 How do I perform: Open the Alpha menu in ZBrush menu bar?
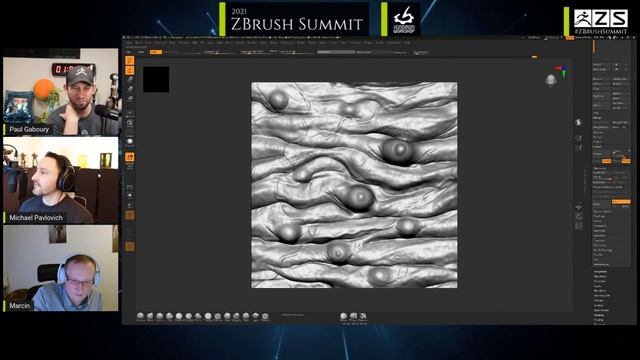(x=129, y=42)
